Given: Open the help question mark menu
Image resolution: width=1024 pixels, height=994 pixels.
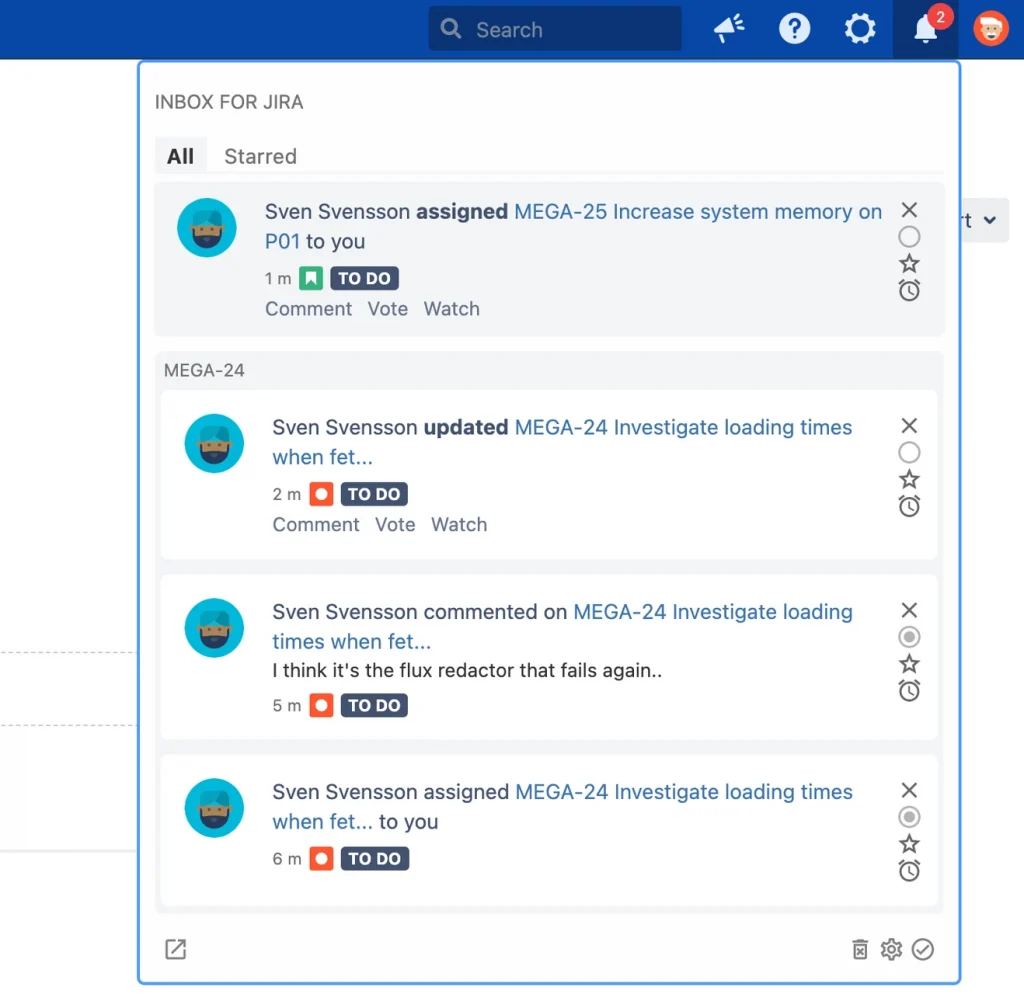Looking at the screenshot, I should coord(794,29).
